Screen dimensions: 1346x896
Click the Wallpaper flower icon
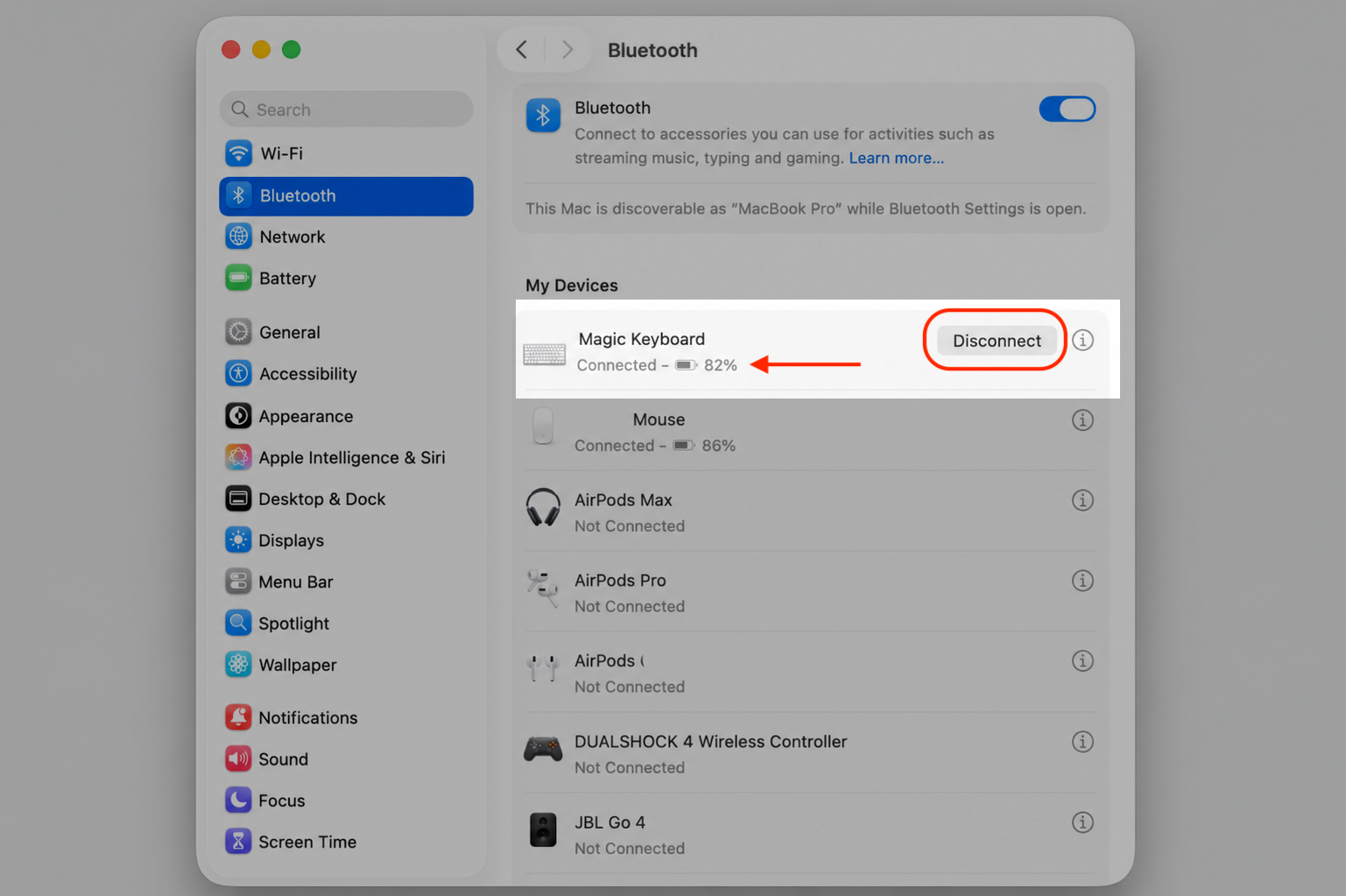tap(238, 665)
